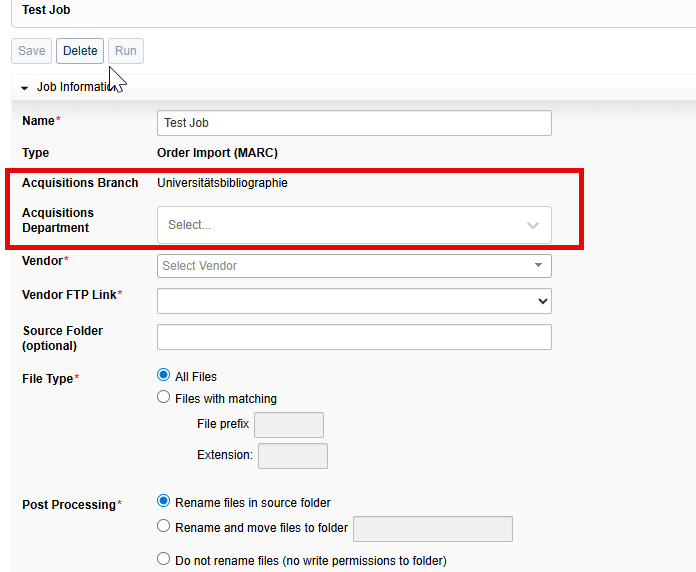Open the Select Vendor dropdown arrow
The width and height of the screenshot is (696, 572).
coord(538,266)
